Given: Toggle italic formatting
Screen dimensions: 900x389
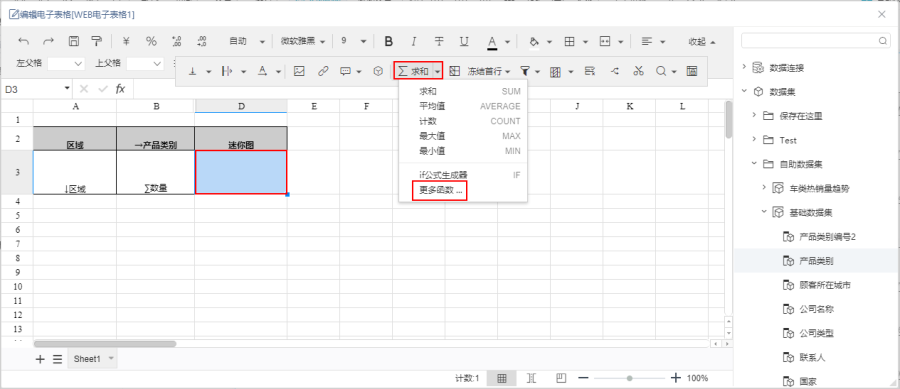Looking at the screenshot, I should 413,41.
